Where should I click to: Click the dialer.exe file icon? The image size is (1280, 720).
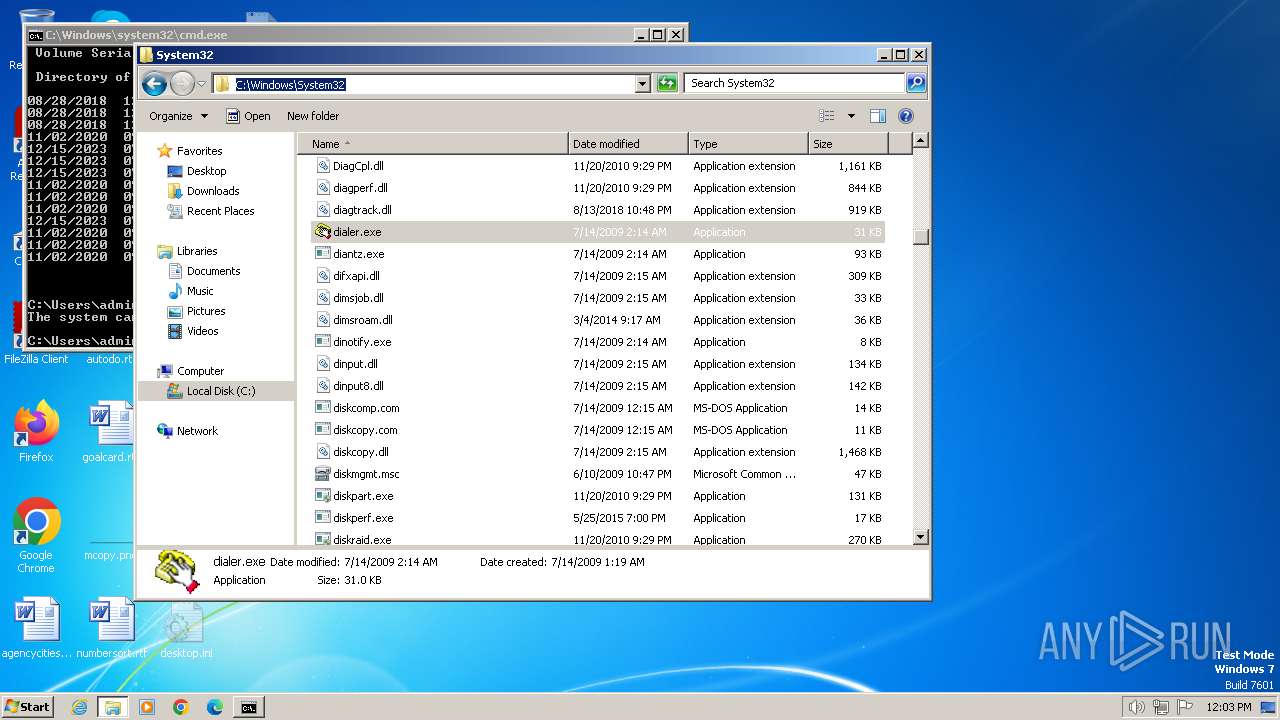coord(323,232)
